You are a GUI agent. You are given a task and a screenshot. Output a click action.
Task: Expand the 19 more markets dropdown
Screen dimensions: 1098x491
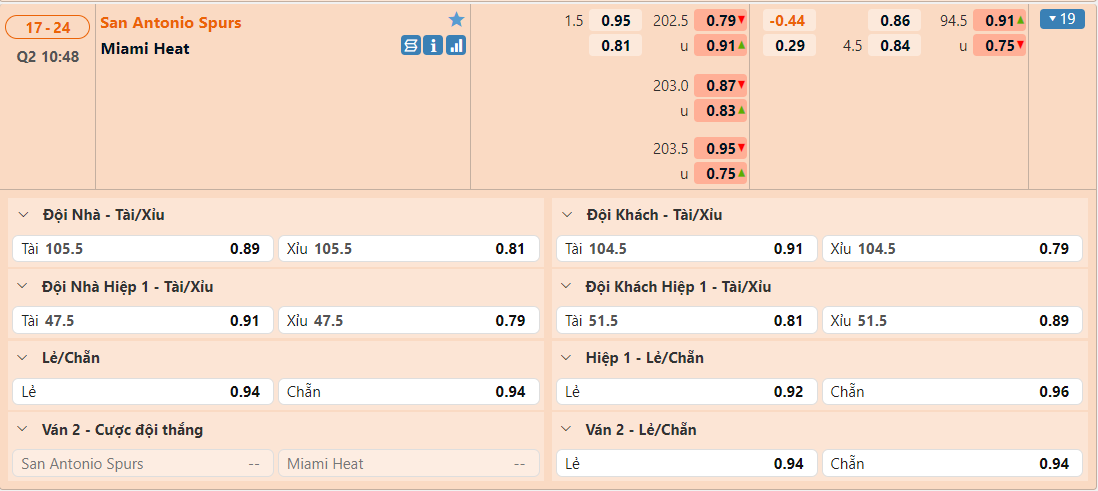point(1062,19)
